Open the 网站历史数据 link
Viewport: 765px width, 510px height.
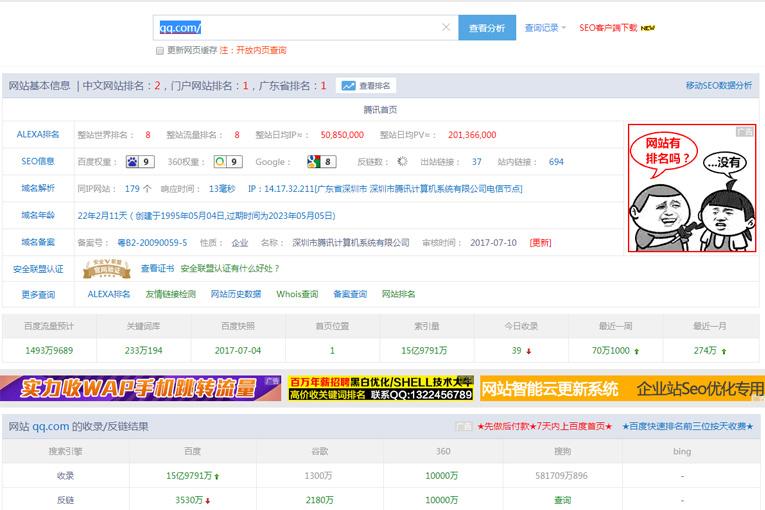236,294
